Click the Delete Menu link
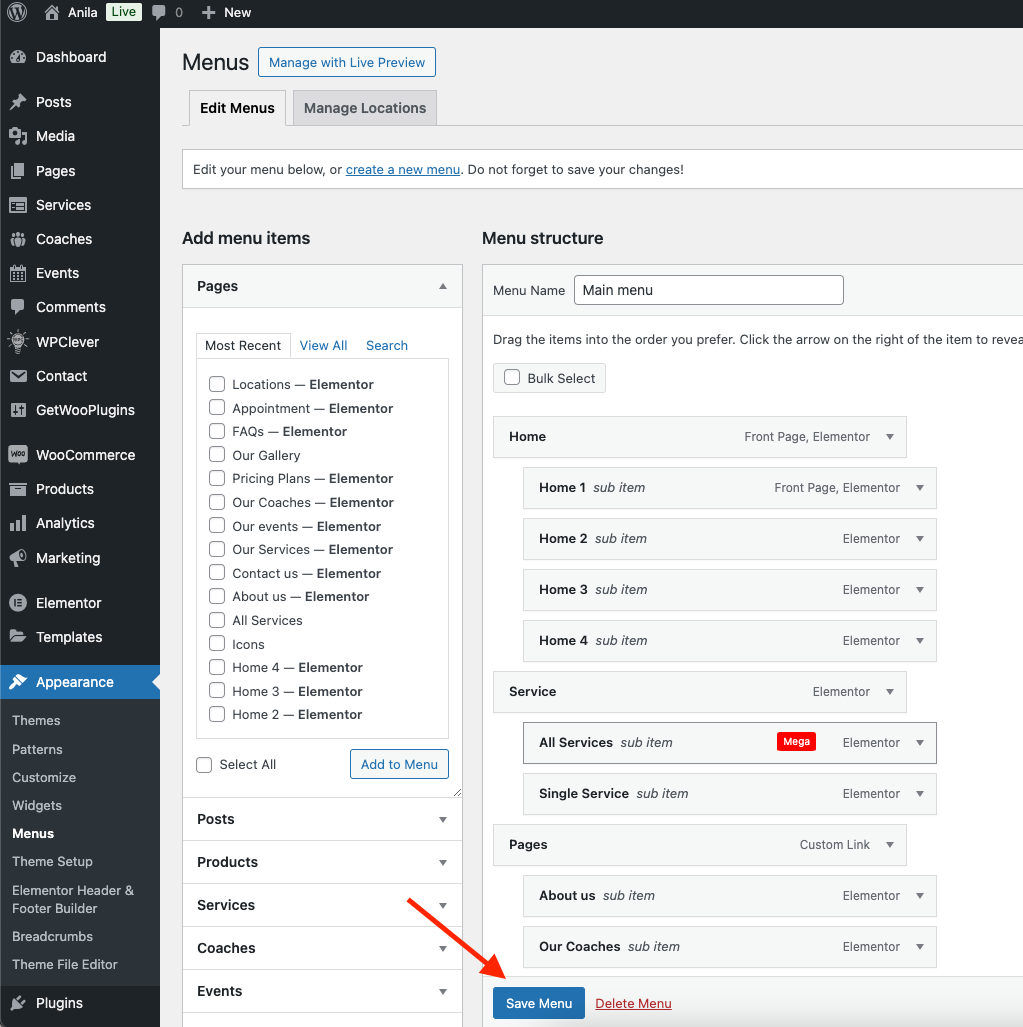Screen dimensions: 1023x1027 (633, 1004)
